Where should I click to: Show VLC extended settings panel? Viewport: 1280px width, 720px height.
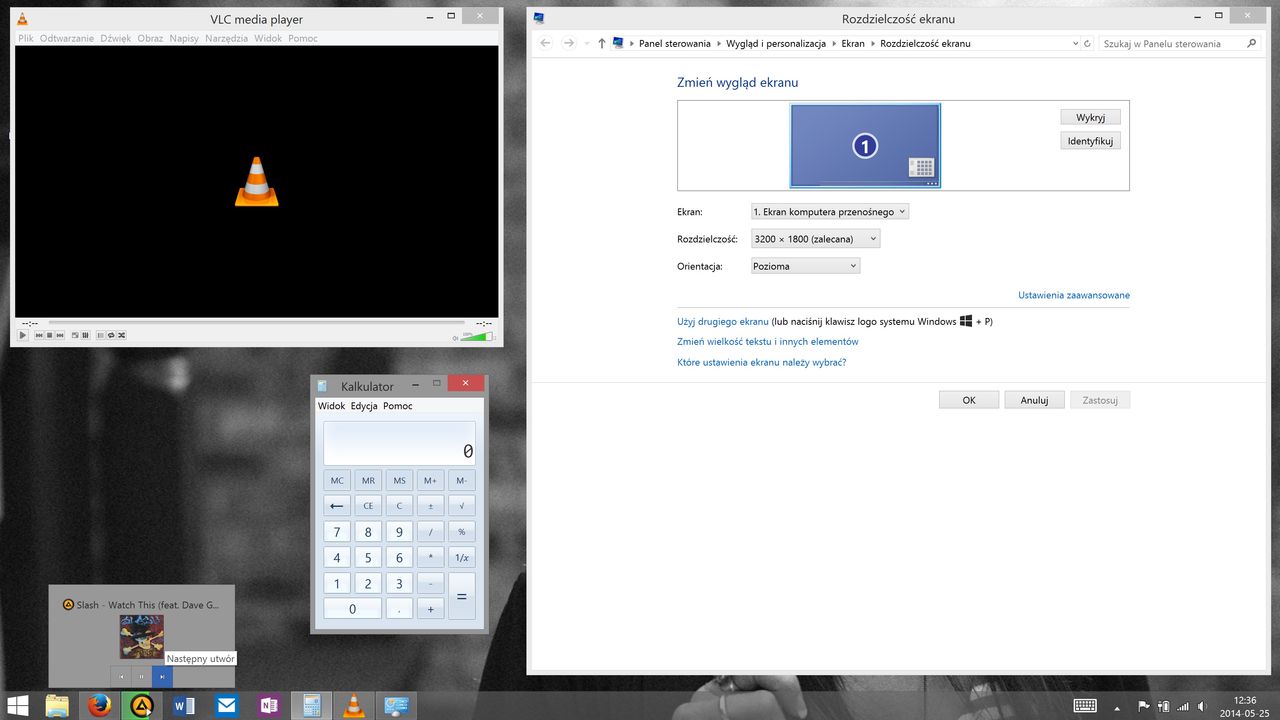coord(86,335)
